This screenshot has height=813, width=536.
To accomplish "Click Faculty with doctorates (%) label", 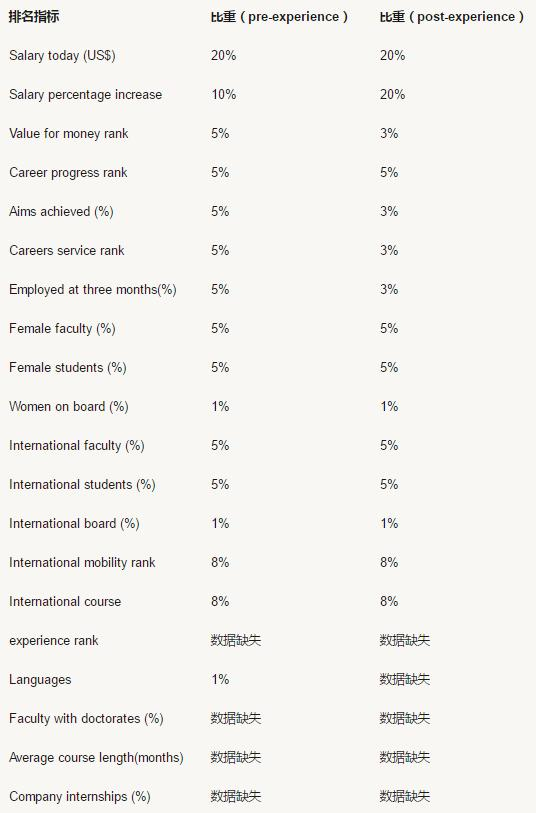I will click(86, 719).
